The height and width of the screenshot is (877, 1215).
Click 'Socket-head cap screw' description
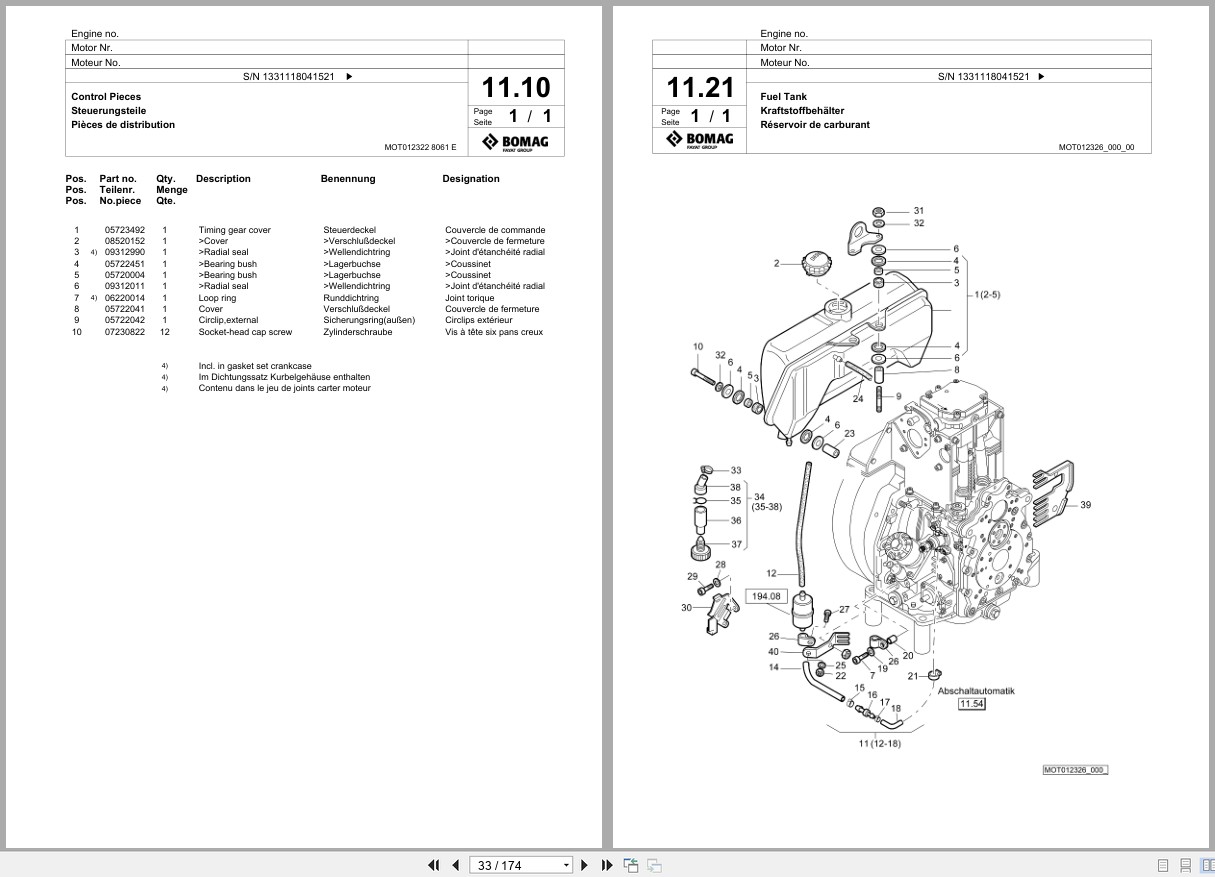[x=245, y=332]
